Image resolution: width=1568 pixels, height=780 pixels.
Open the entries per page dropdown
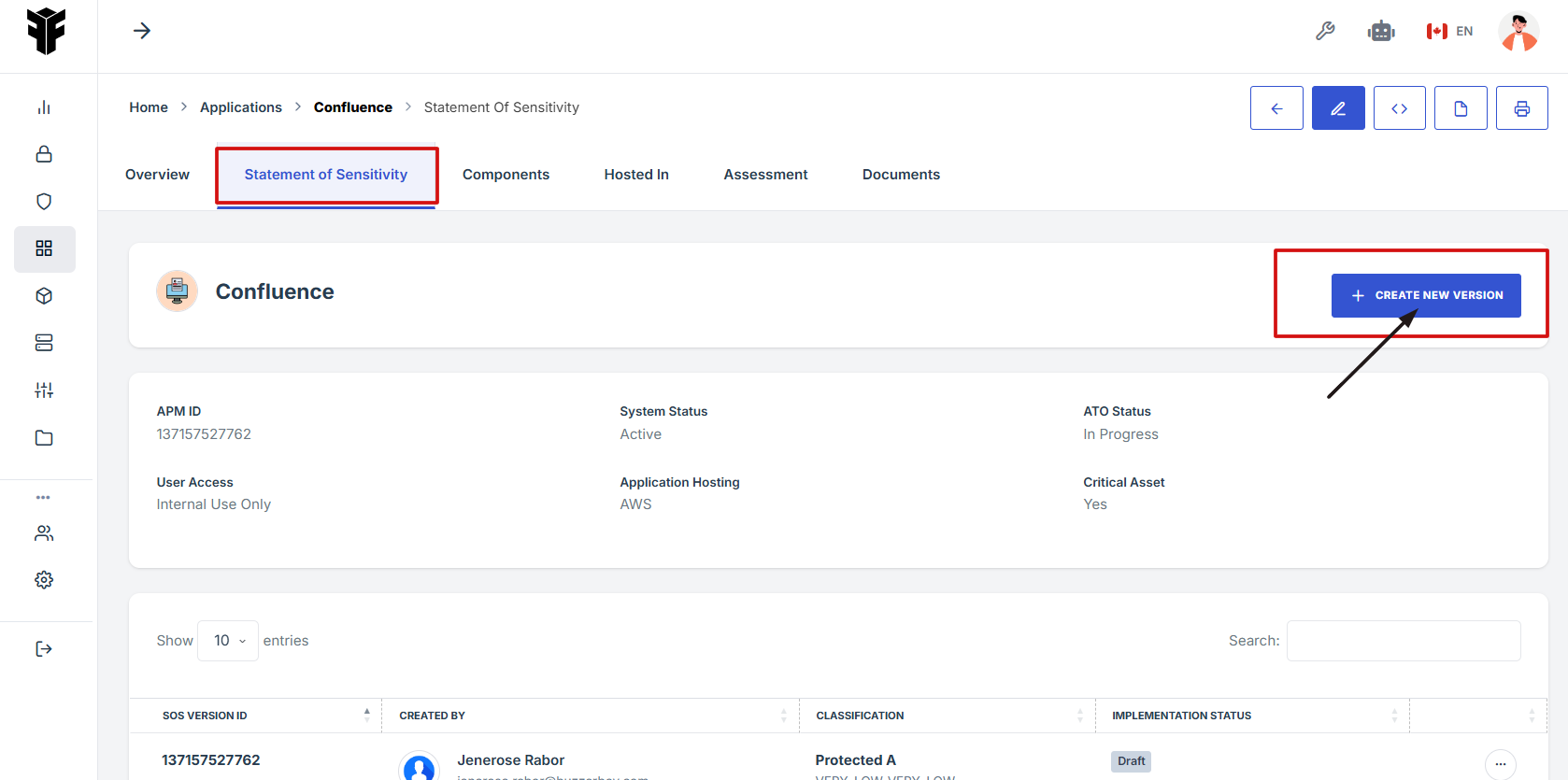pyautogui.click(x=228, y=641)
